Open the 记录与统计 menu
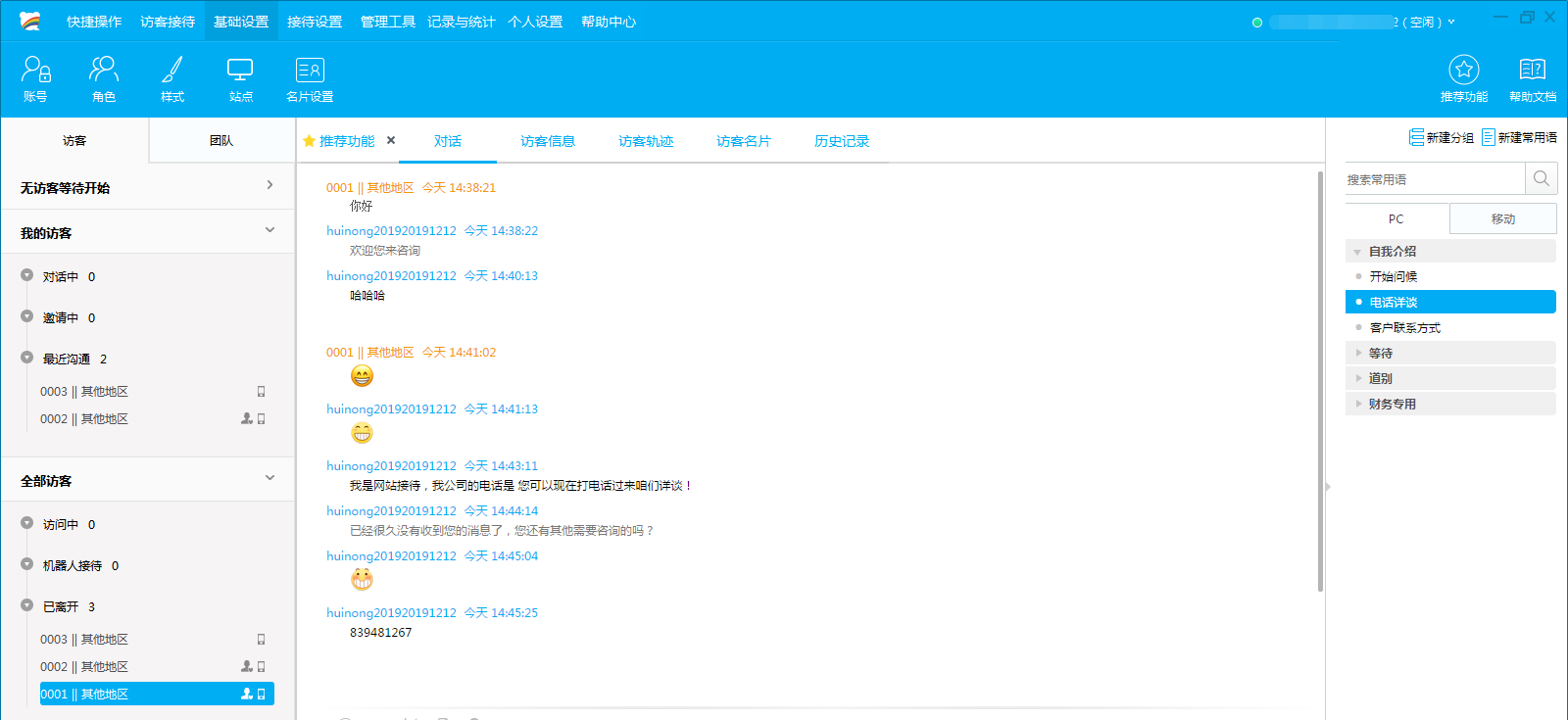The height and width of the screenshot is (720, 1568). tap(461, 22)
